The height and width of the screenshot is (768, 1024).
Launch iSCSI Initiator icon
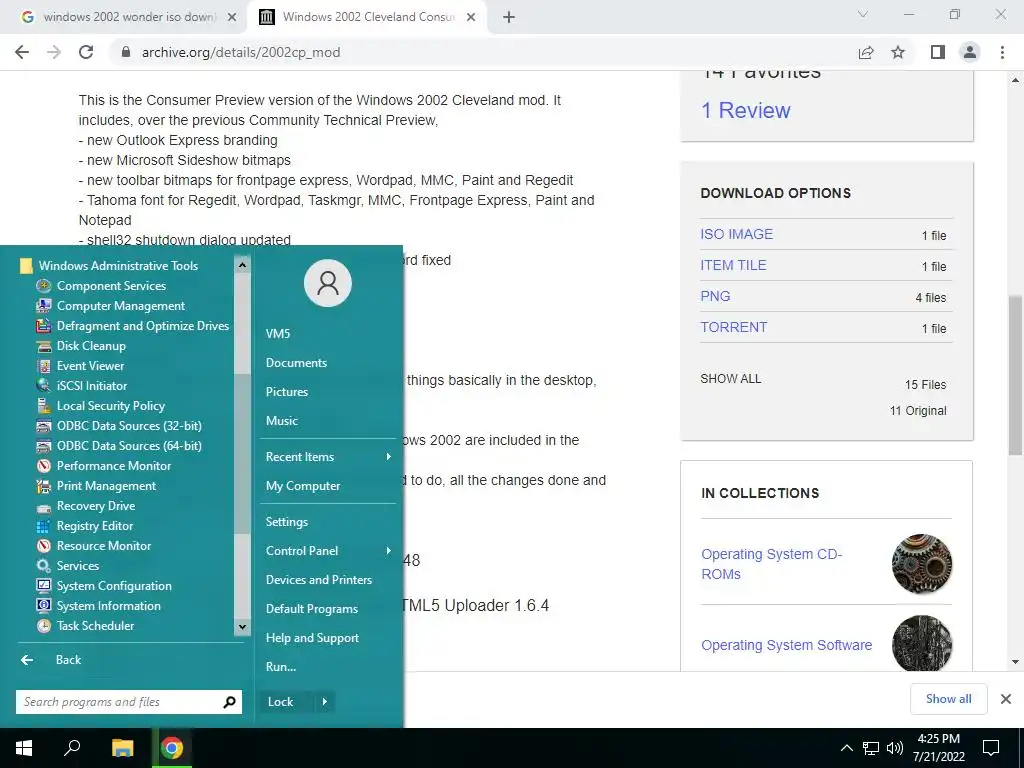44,386
